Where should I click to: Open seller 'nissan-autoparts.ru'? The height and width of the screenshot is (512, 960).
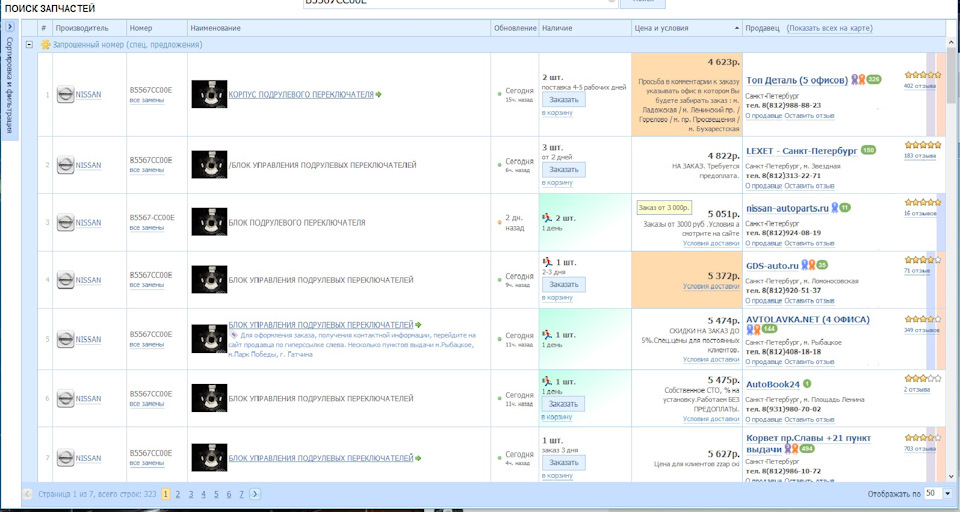(787, 208)
